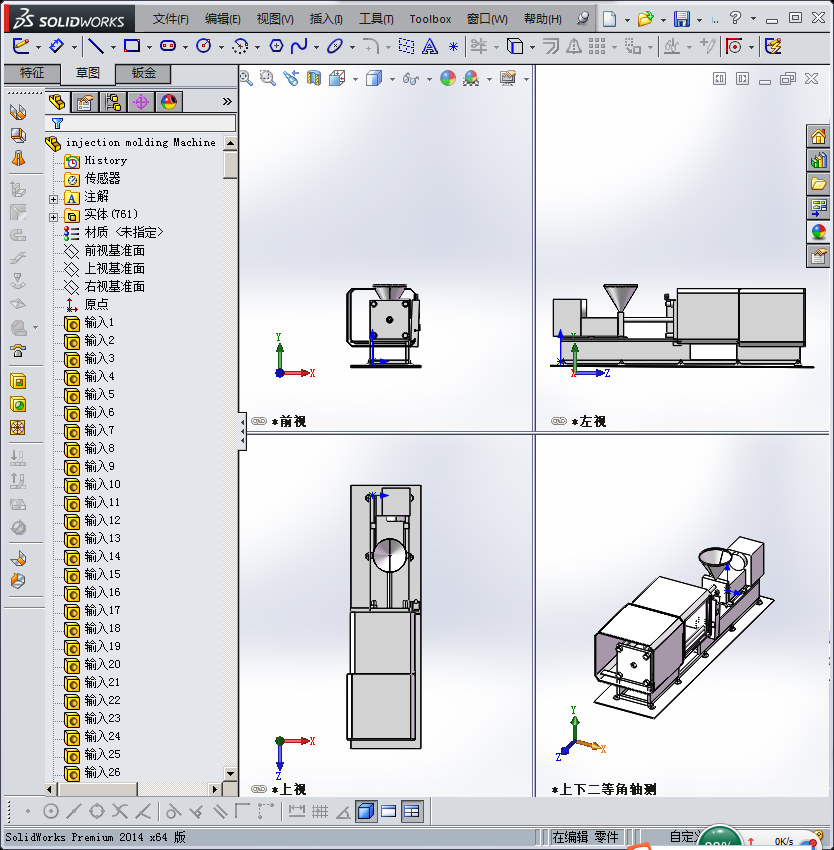The height and width of the screenshot is (850, 834).
Task: Click the Edit Appearance color ball icon
Action: pyautogui.click(x=448, y=79)
